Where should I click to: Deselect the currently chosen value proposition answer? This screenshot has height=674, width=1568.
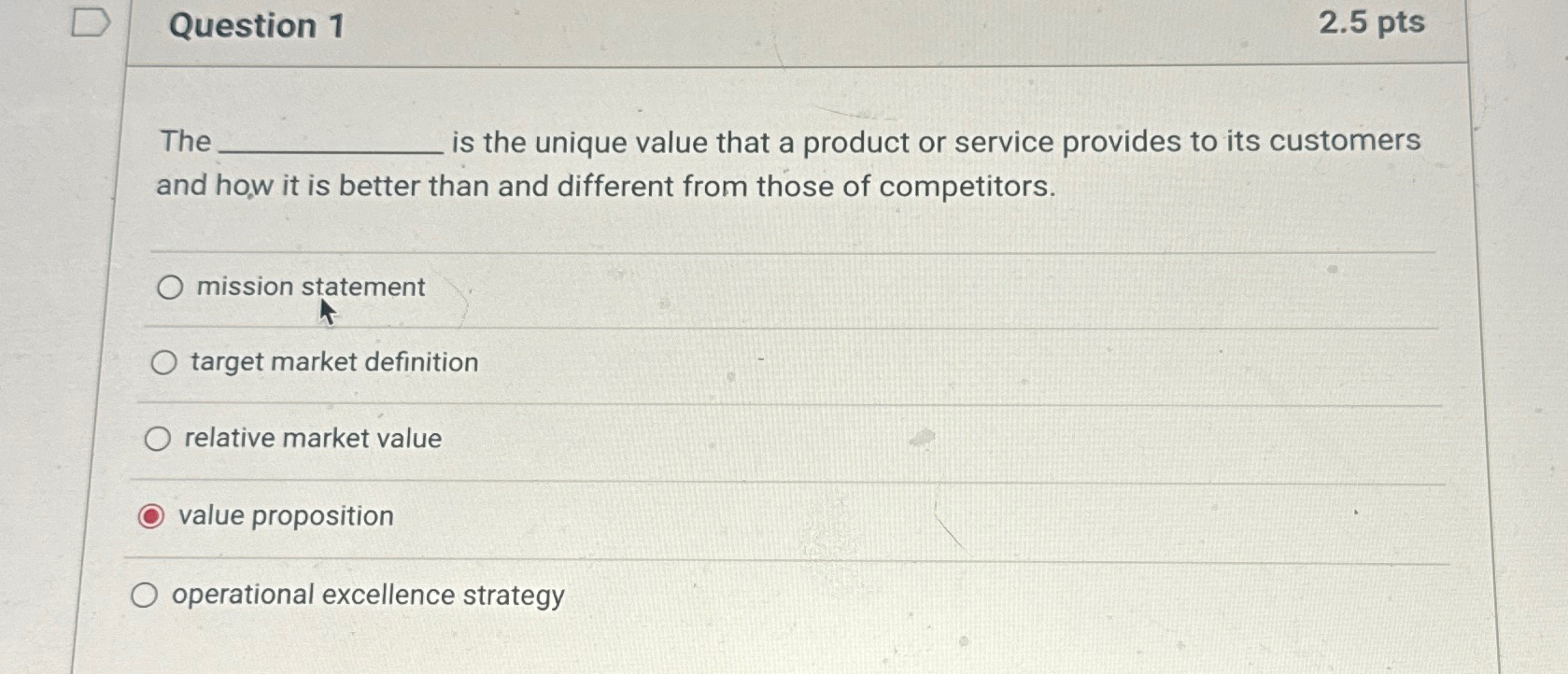click(152, 515)
